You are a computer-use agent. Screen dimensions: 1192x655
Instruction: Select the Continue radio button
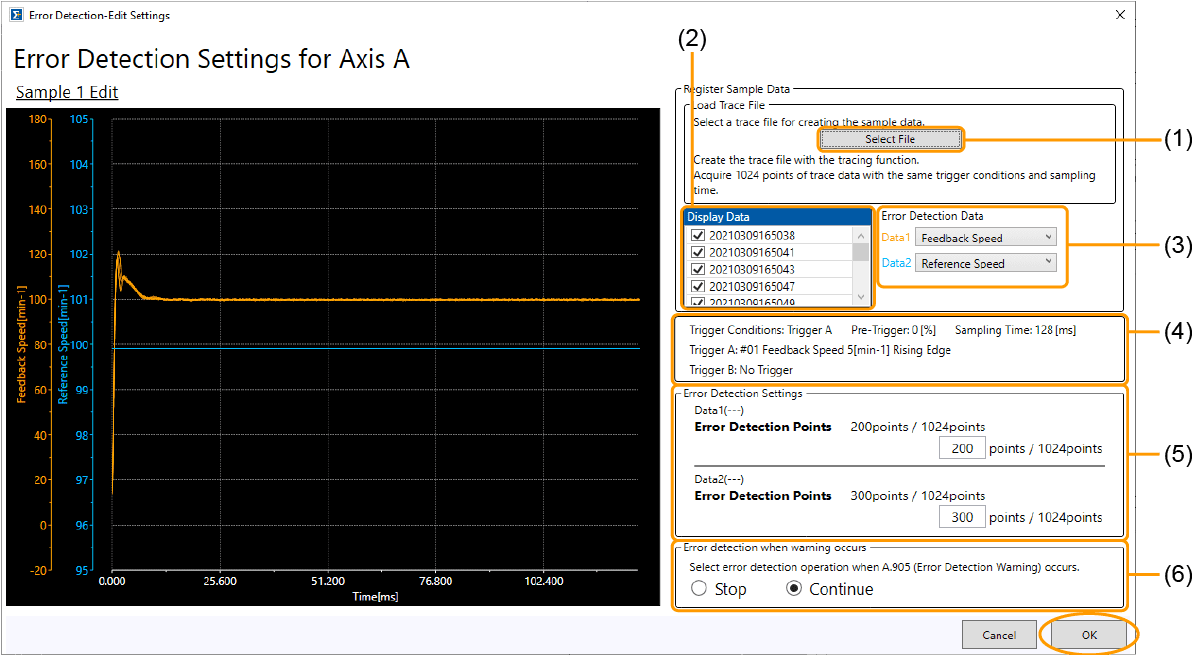794,589
